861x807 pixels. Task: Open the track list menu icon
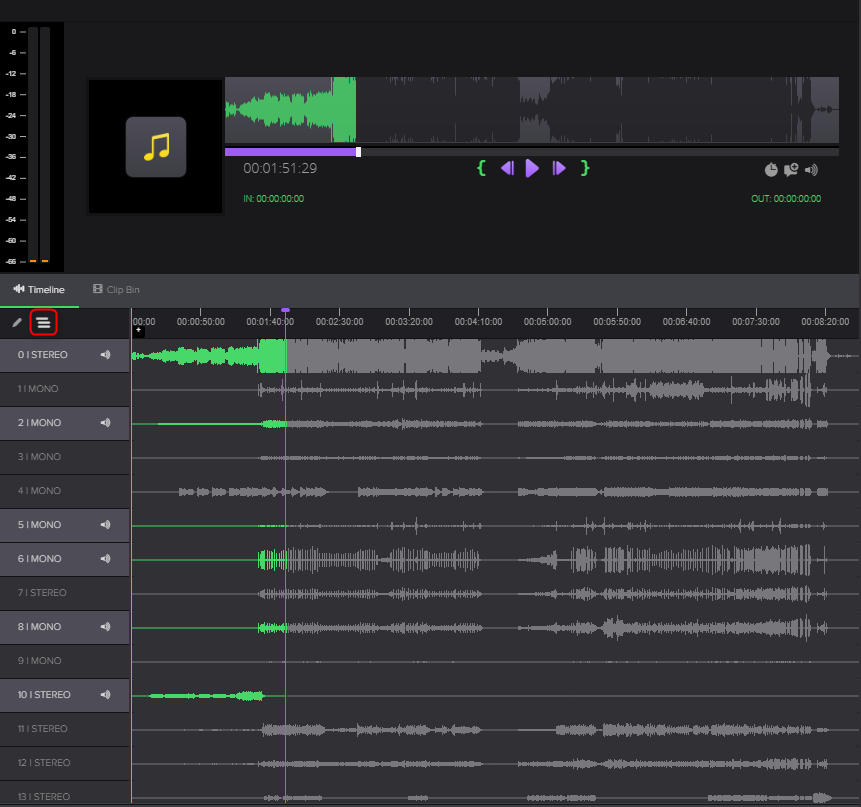(43, 322)
